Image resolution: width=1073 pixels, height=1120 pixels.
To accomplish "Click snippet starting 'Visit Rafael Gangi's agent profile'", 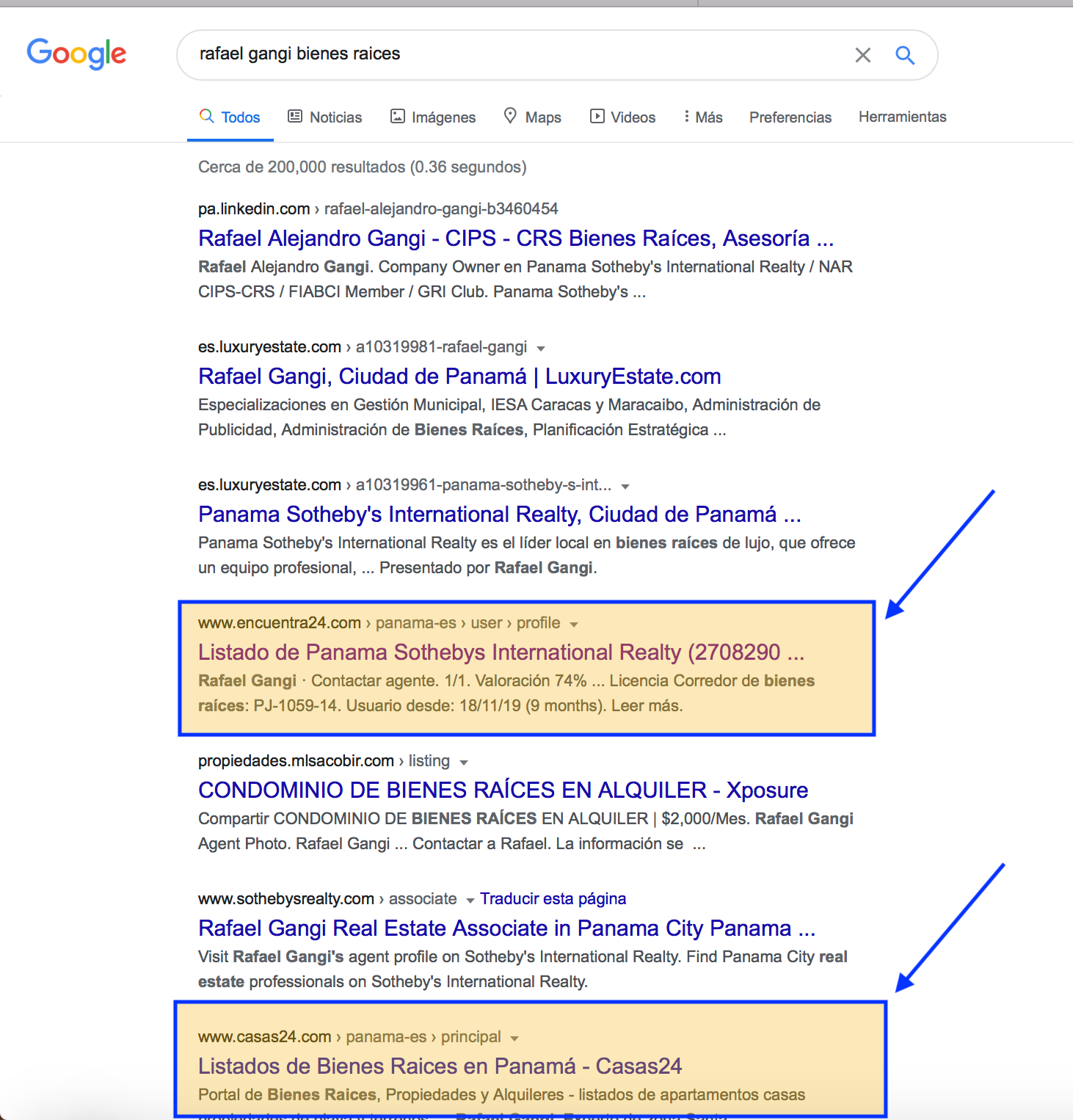I will click(x=523, y=970).
